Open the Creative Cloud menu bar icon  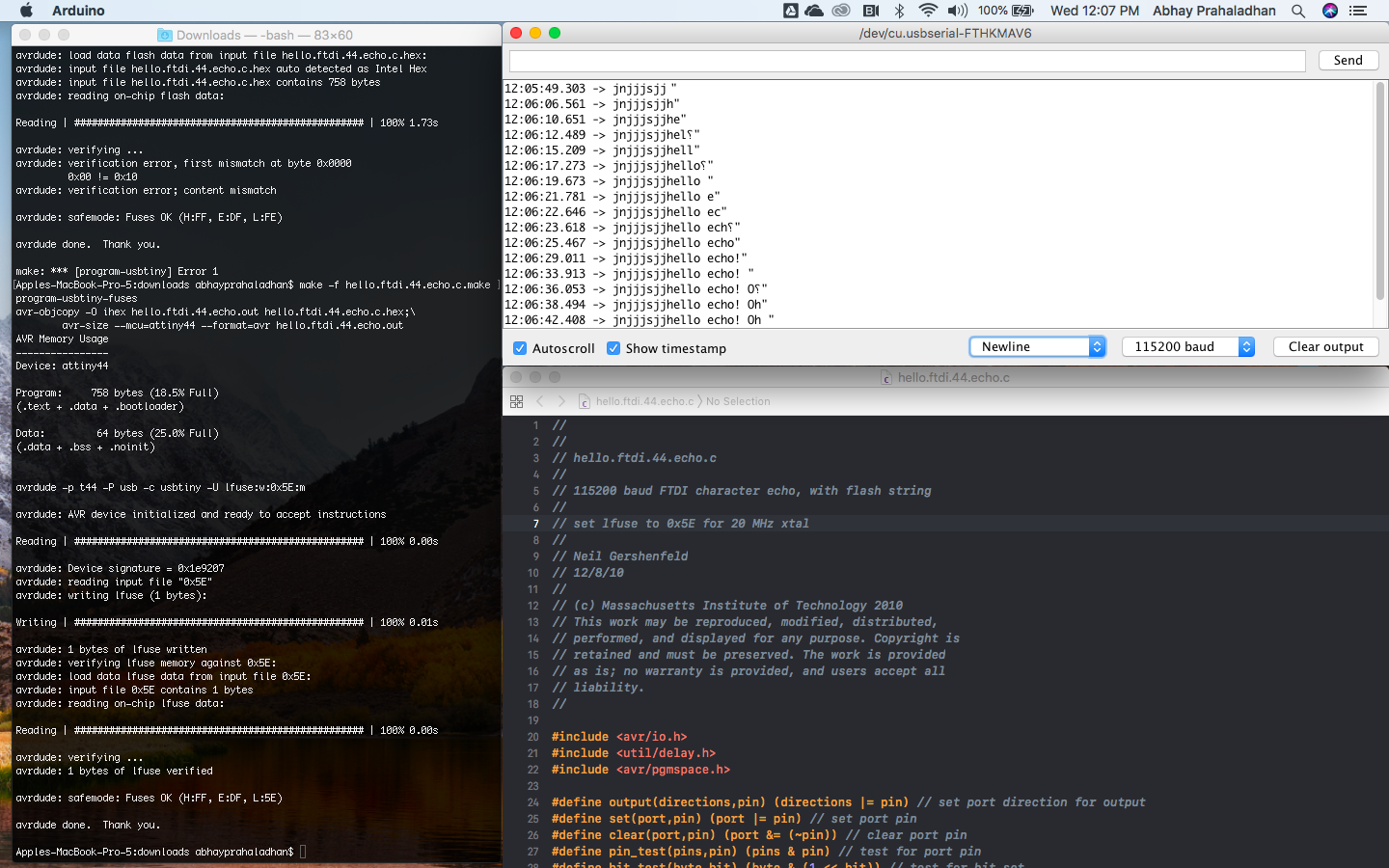[x=841, y=11]
